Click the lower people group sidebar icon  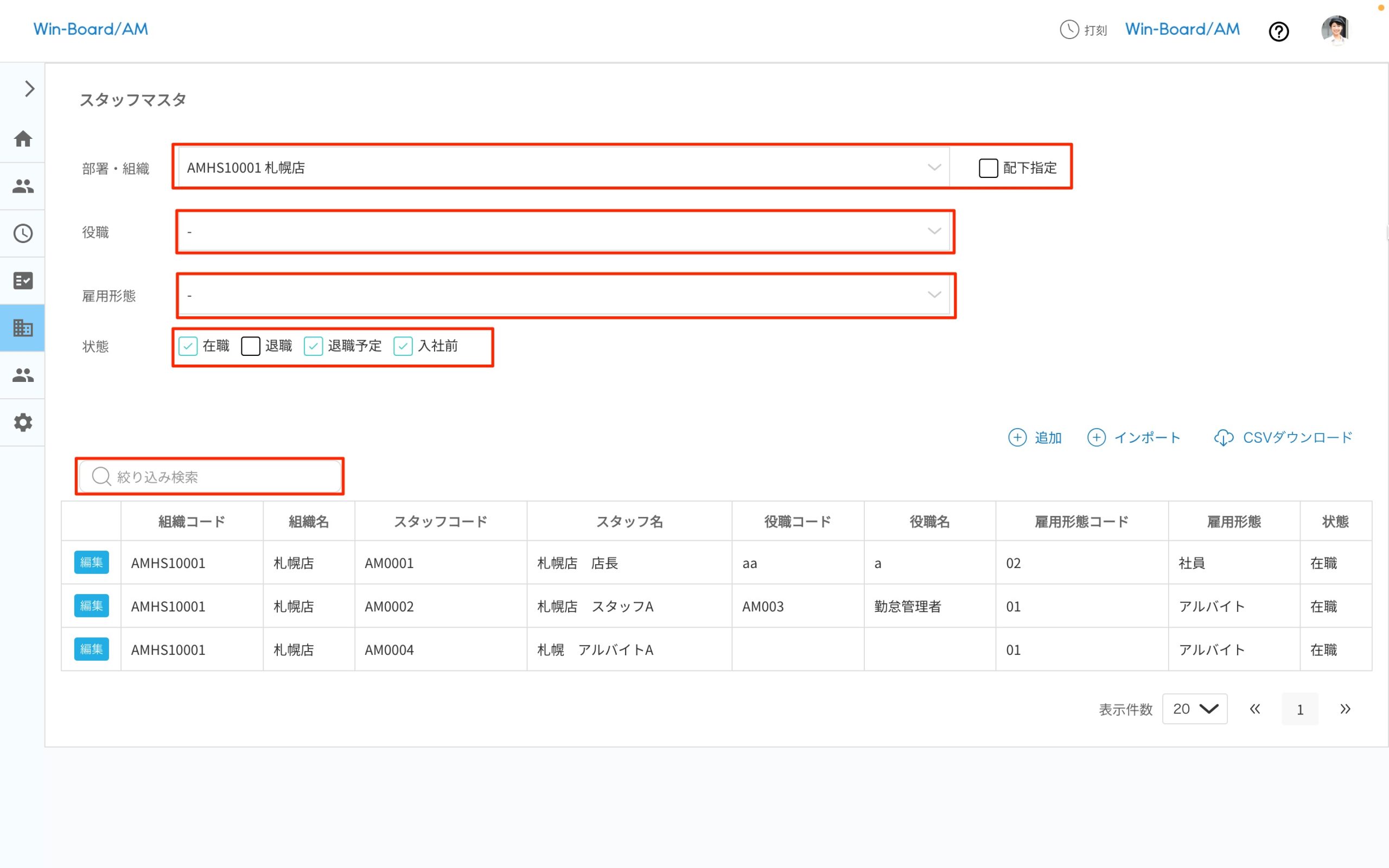click(22, 375)
